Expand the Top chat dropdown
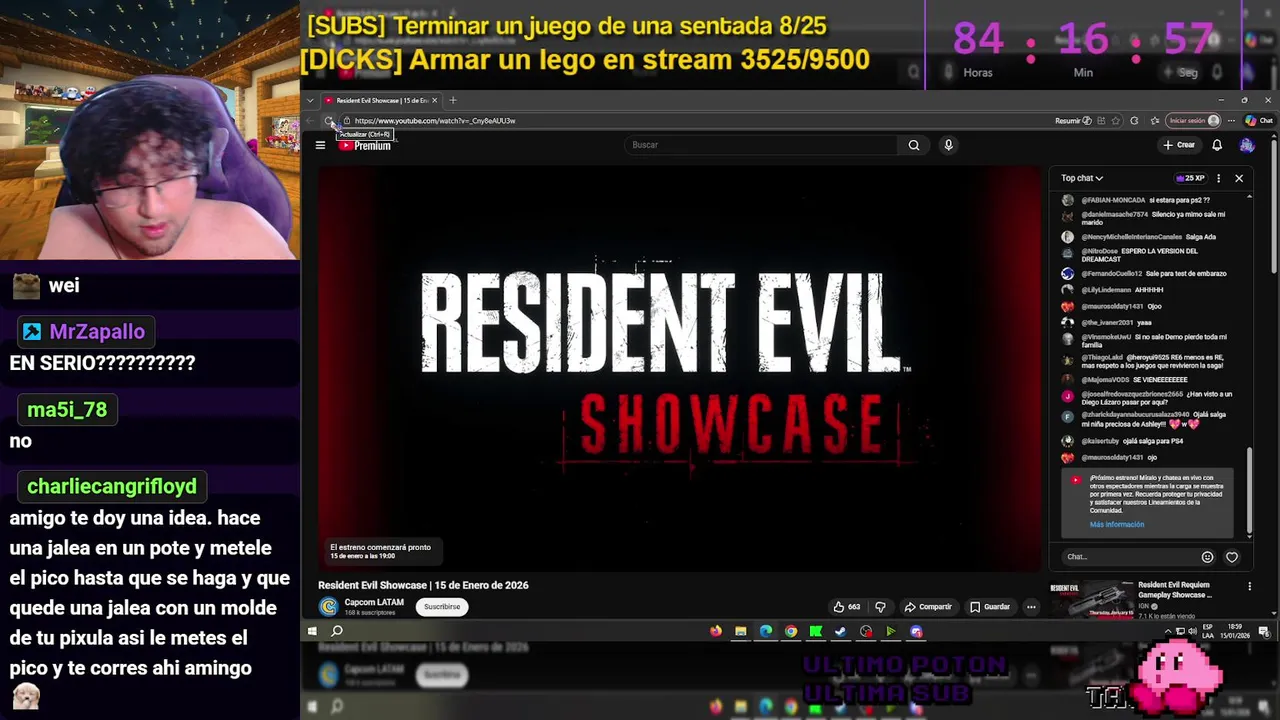Image resolution: width=1280 pixels, height=720 pixels. tap(1082, 178)
